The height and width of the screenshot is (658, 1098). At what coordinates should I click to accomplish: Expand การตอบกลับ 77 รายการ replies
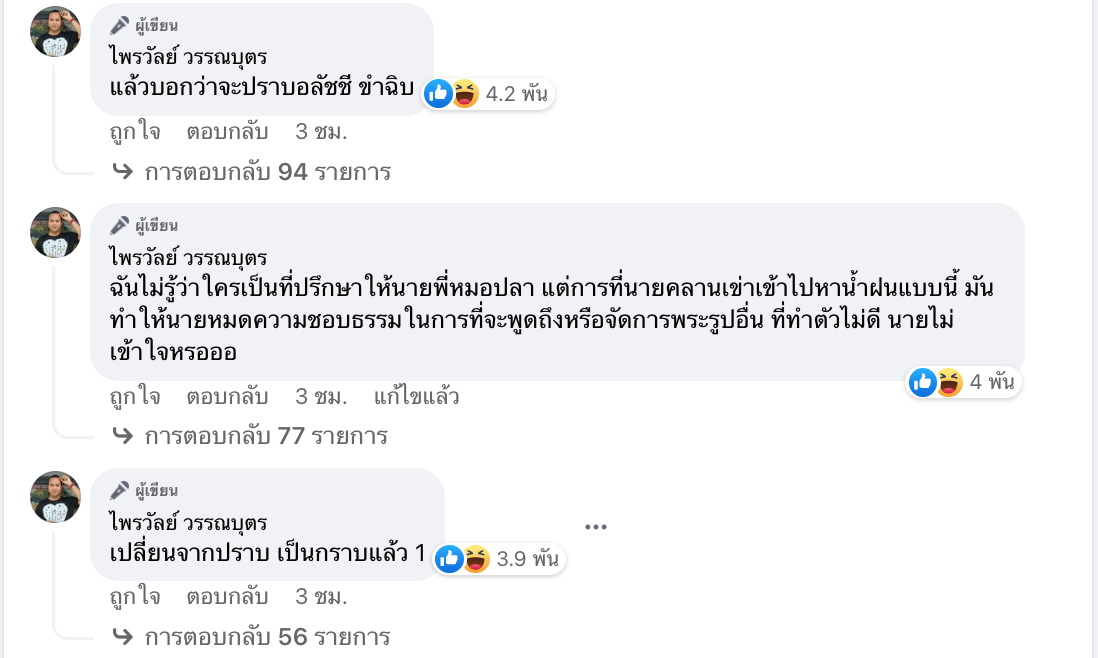click(x=266, y=436)
